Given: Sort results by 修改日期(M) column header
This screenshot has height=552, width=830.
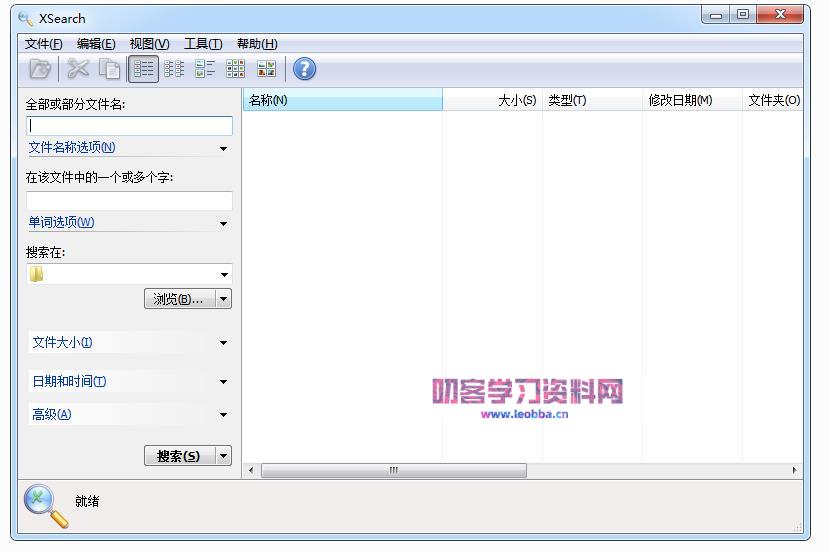Looking at the screenshot, I should tap(692, 100).
